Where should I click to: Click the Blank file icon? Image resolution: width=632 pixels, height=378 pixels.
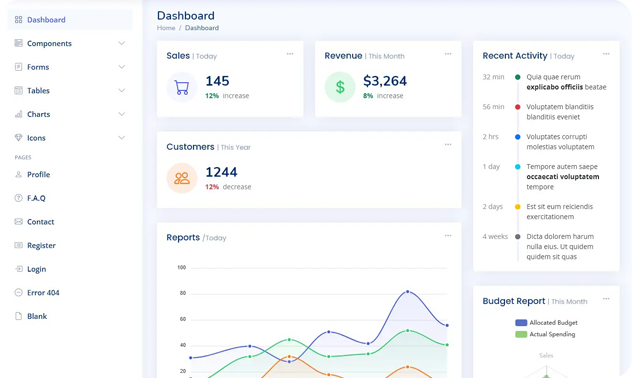click(18, 316)
